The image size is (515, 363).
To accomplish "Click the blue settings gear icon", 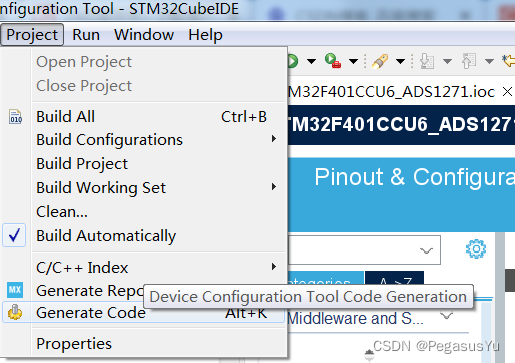I will (x=476, y=249).
